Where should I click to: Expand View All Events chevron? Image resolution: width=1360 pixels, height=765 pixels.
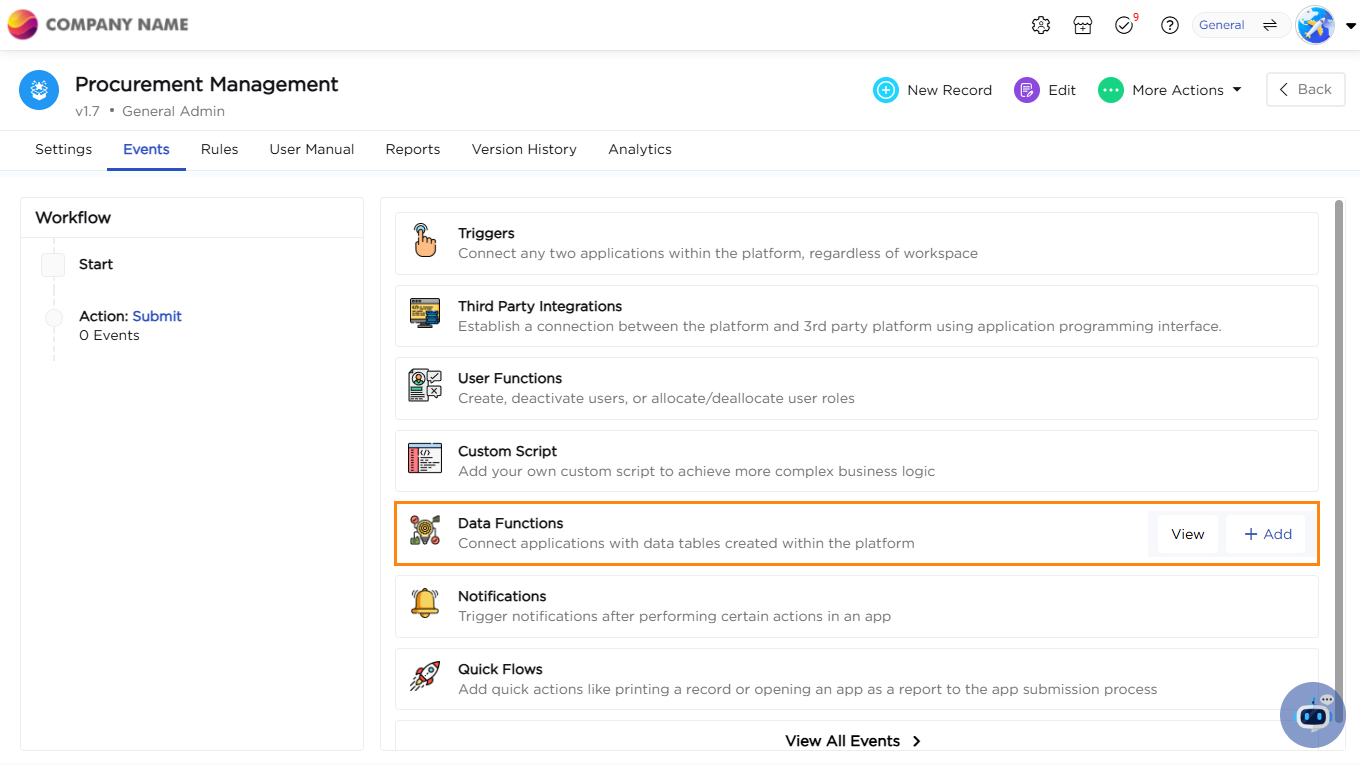[916, 741]
